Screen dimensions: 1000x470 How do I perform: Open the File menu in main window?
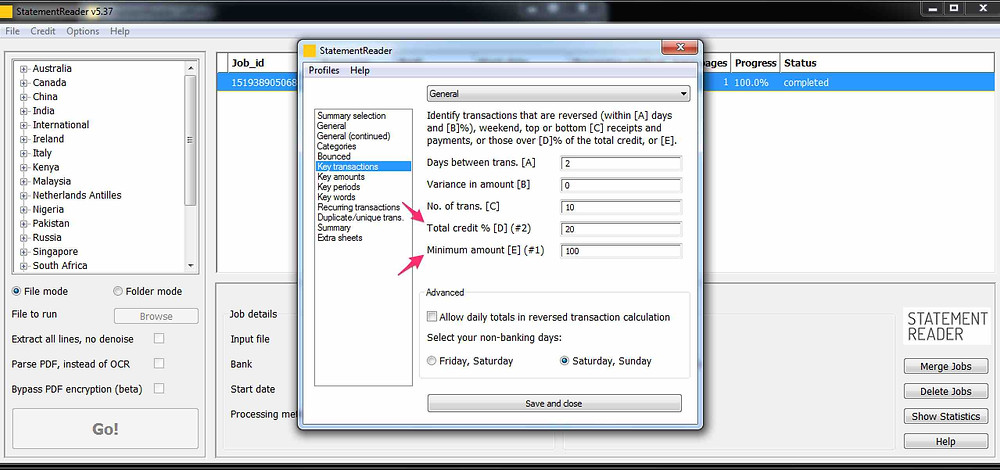click(12, 31)
